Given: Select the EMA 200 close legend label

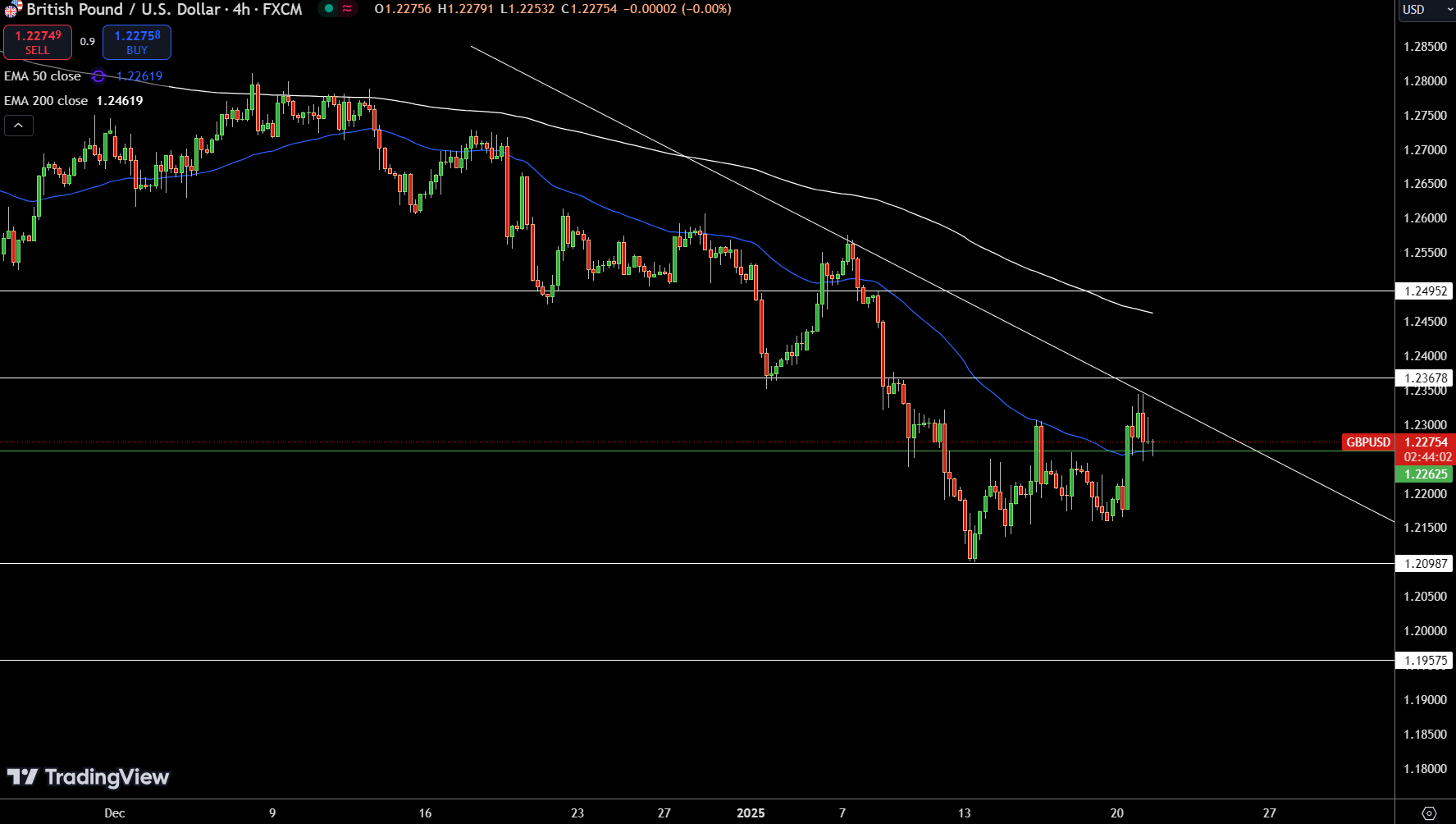Looking at the screenshot, I should click(x=46, y=101).
